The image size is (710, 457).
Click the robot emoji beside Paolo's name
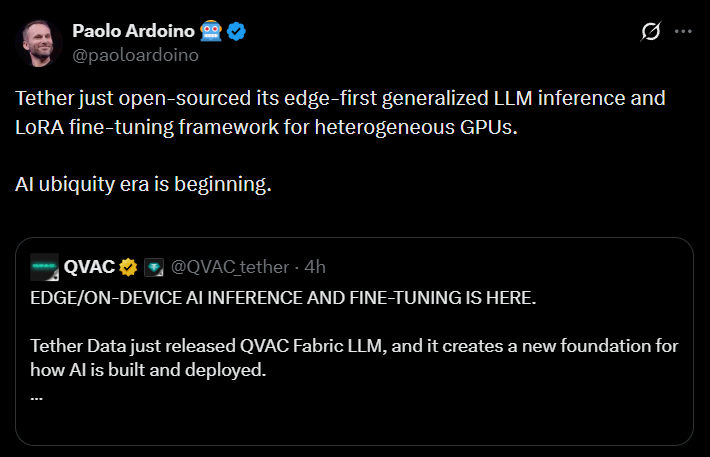click(x=211, y=32)
